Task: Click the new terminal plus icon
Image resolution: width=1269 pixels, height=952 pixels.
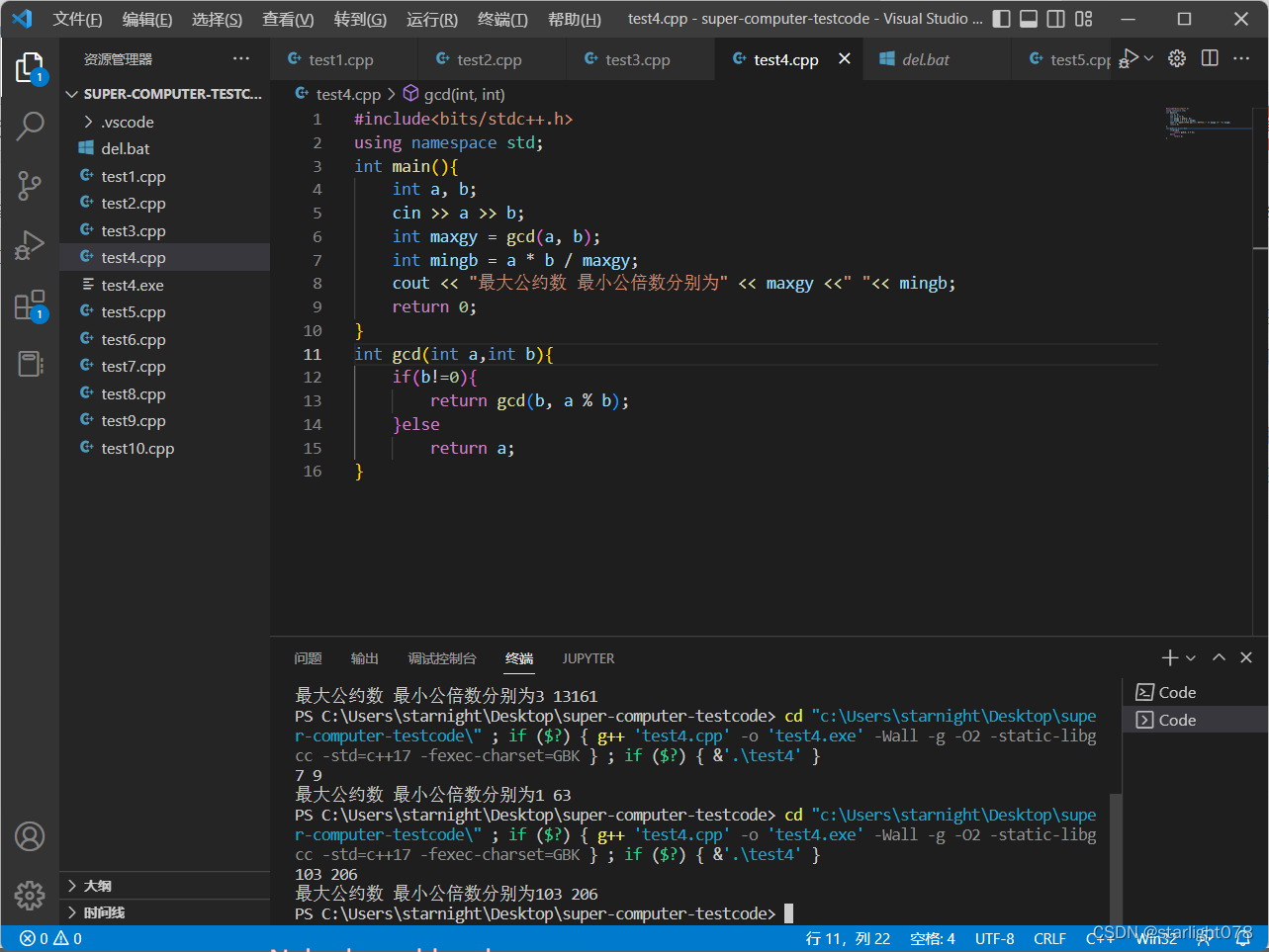Action: 1169,657
